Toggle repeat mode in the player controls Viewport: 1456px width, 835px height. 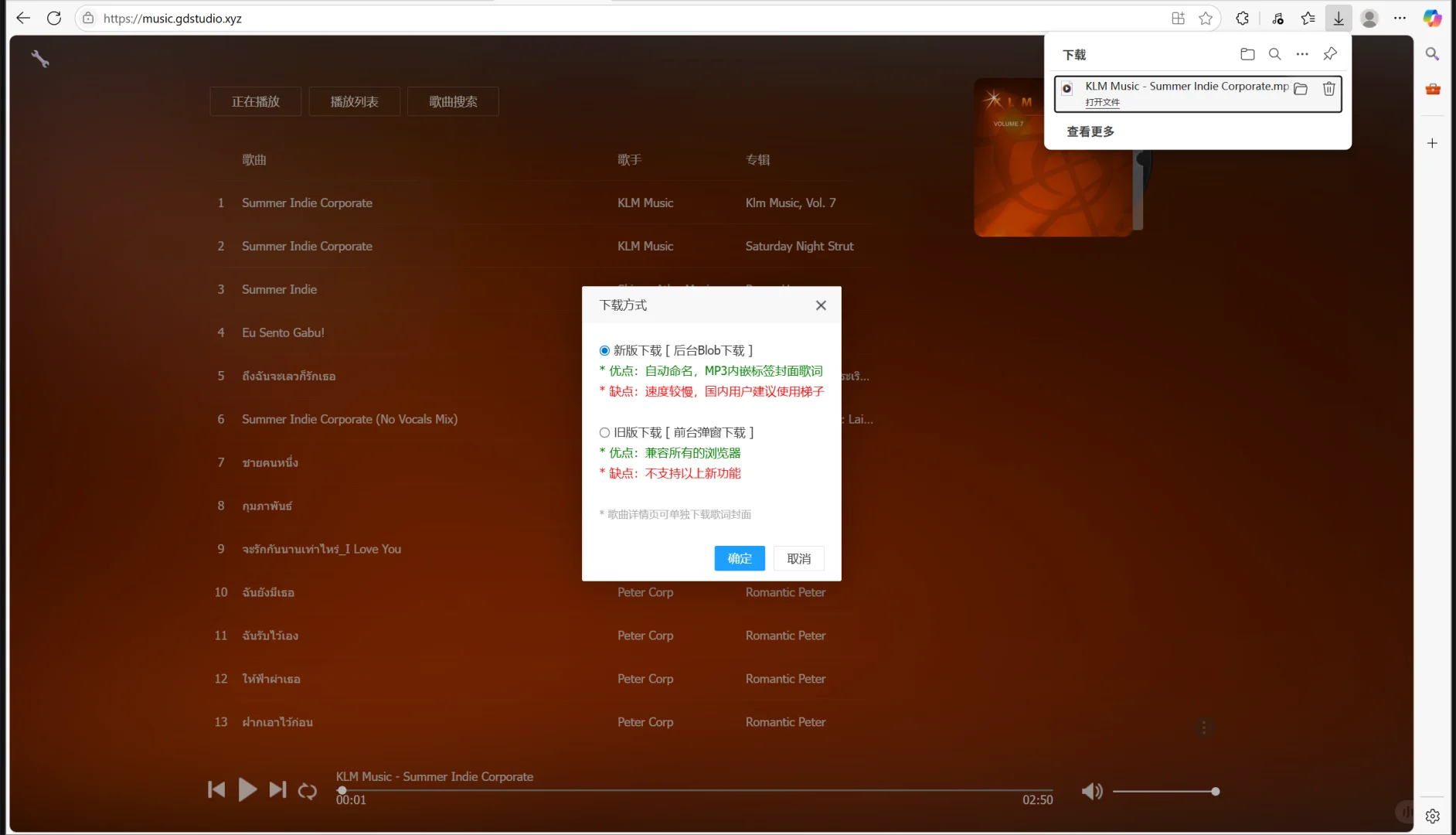[x=307, y=790]
